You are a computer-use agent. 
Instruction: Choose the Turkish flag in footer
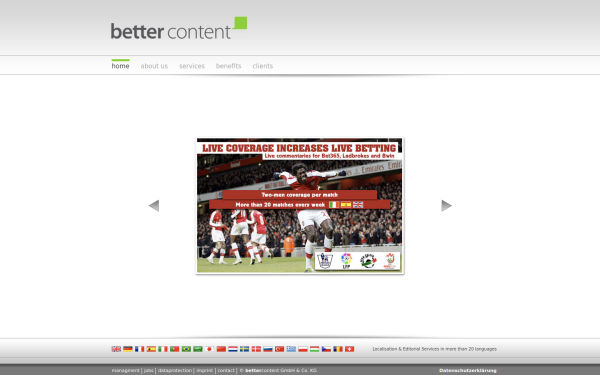279,349
